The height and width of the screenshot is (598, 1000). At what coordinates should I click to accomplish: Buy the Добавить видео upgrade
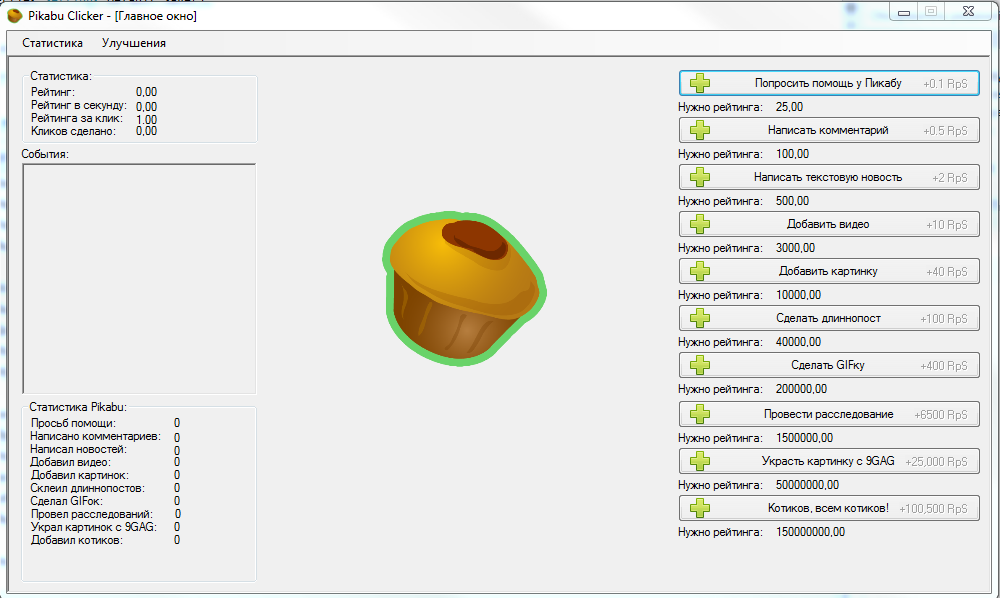click(828, 224)
